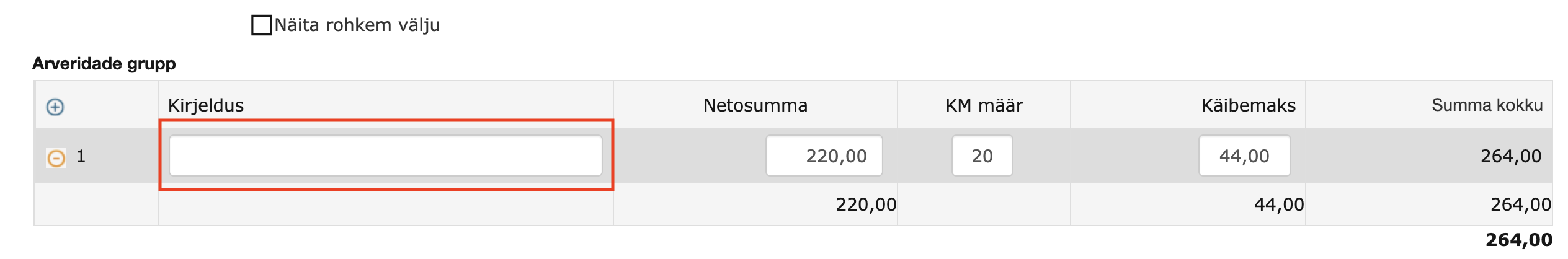Viewport: 1568px width, 259px height.
Task: Click the Kirjeldus column header
Action: [x=206, y=105]
